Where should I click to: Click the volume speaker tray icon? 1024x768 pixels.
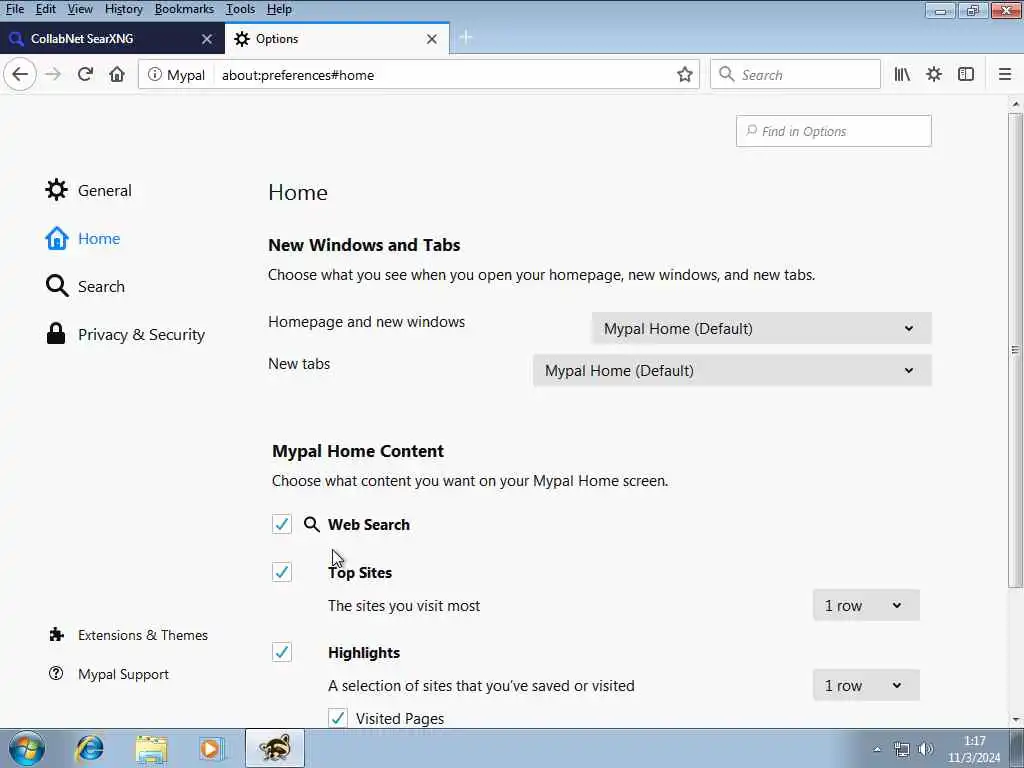[925, 749]
